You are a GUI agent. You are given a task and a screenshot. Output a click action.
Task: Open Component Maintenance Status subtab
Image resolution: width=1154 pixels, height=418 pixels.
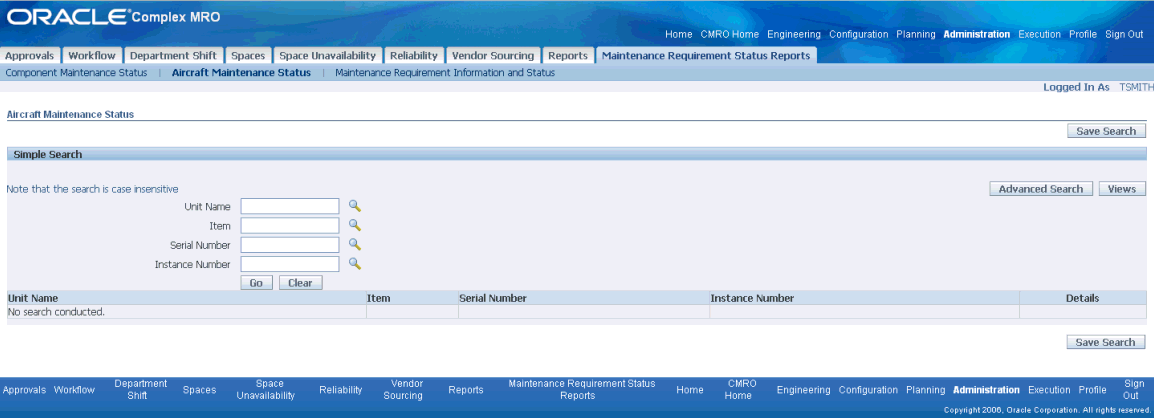76,73
